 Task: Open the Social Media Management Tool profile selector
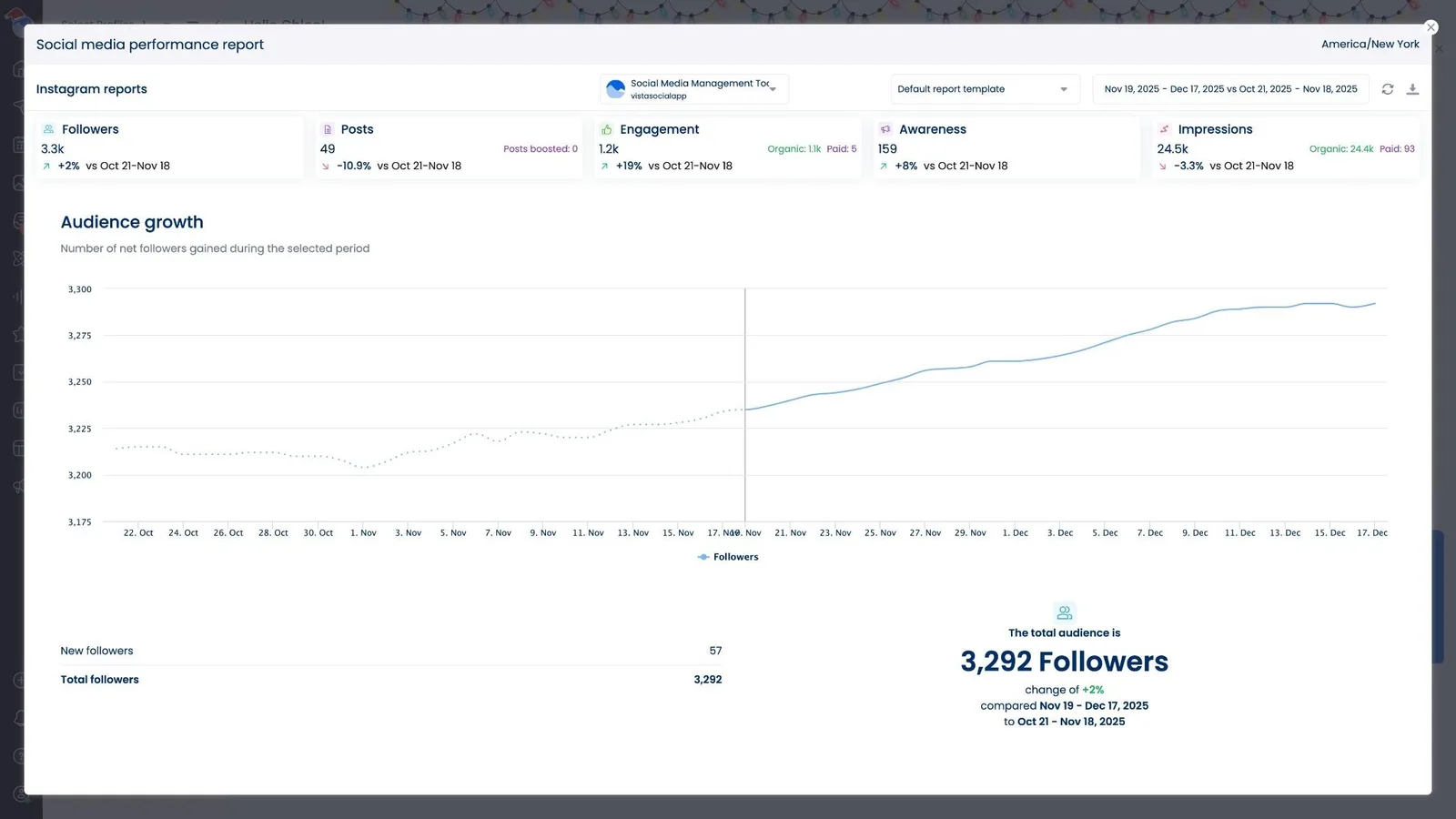pos(693,88)
